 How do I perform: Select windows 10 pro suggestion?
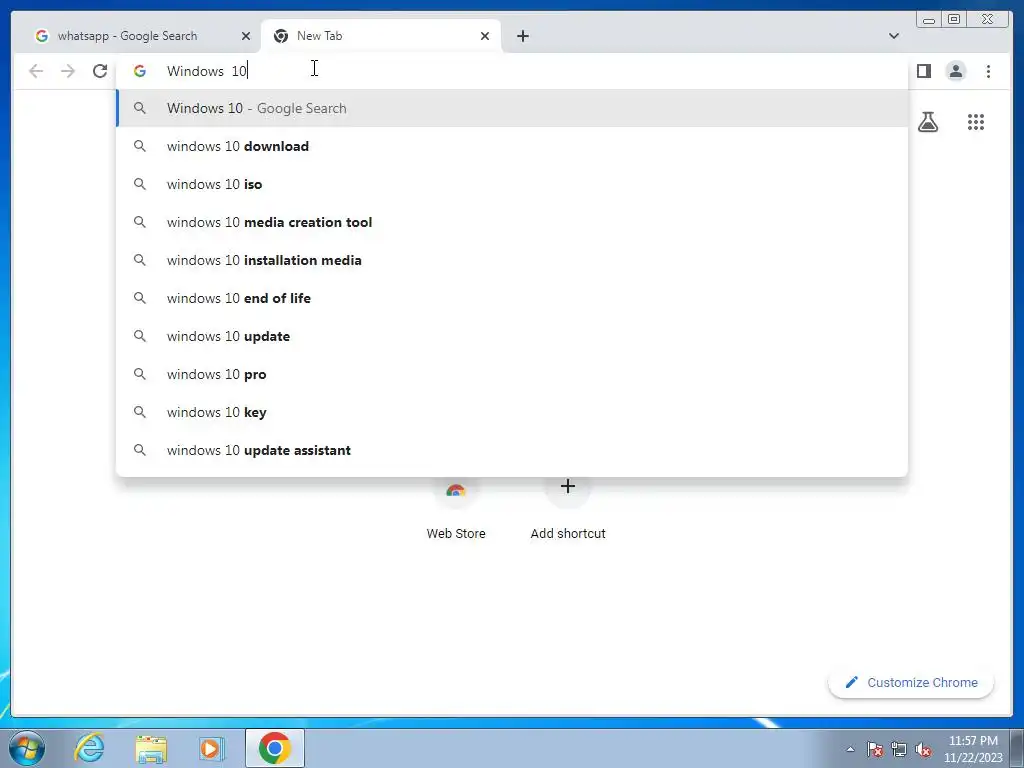pos(512,374)
